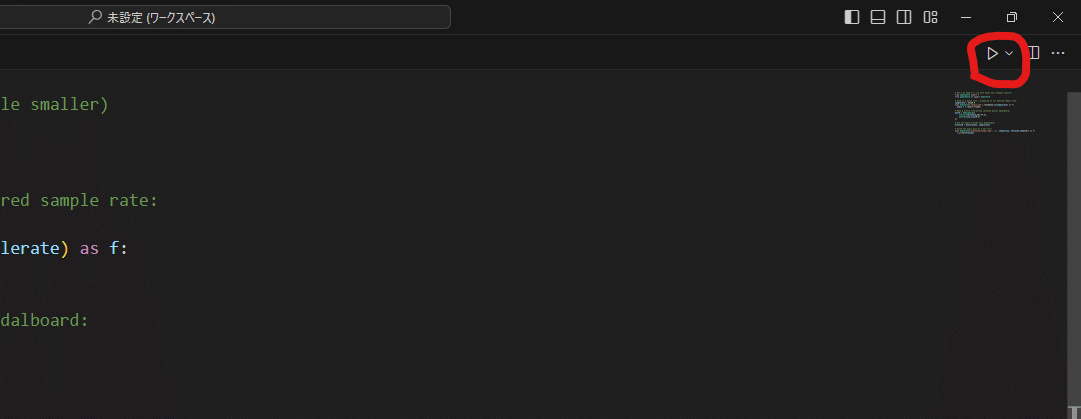Place cursor on the word "smaller" comment
Screen dimensions: 1081x419
[x=70, y=105]
